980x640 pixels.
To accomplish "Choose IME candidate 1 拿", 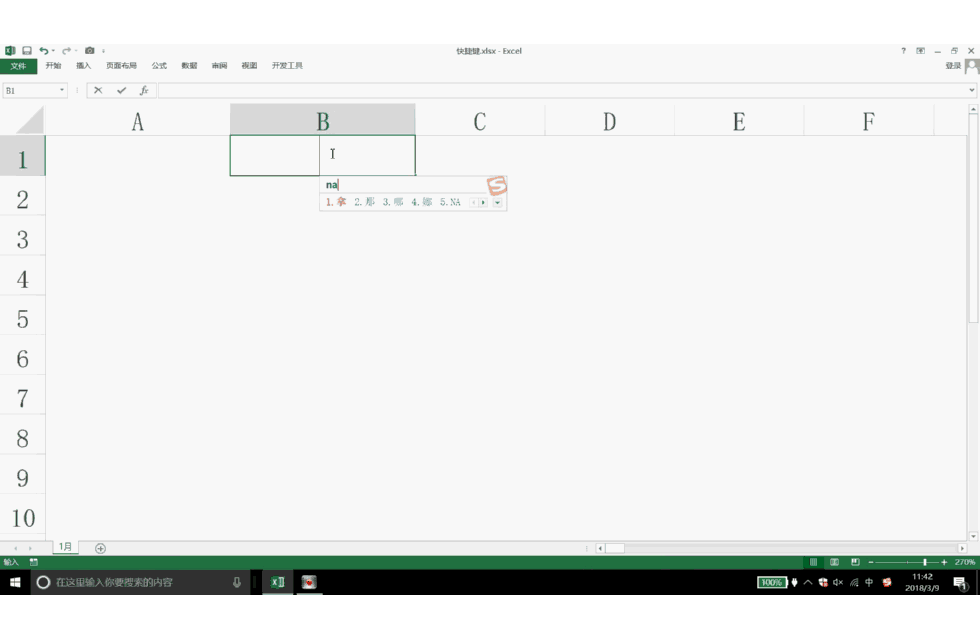I will coord(336,202).
